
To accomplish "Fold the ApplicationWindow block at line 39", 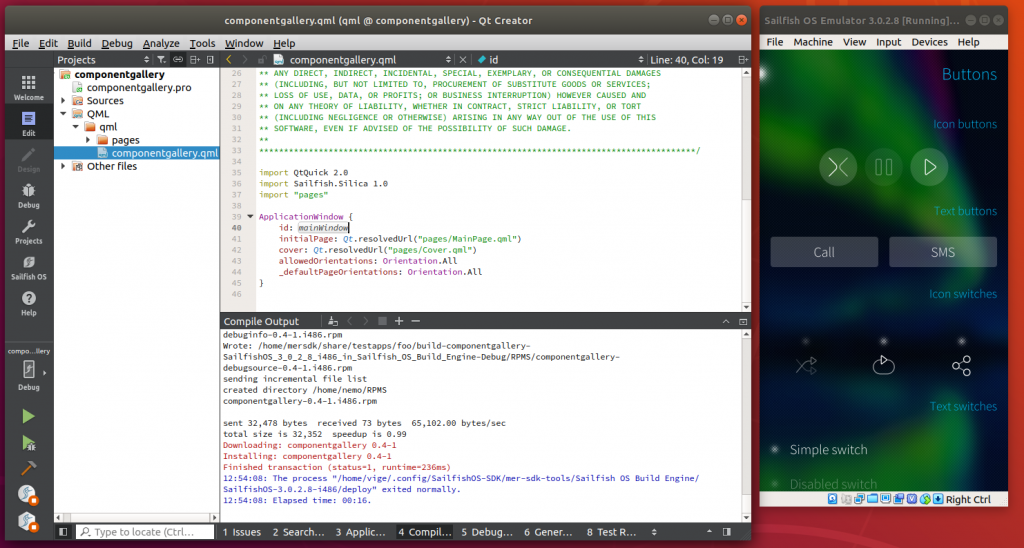I will coord(250,216).
